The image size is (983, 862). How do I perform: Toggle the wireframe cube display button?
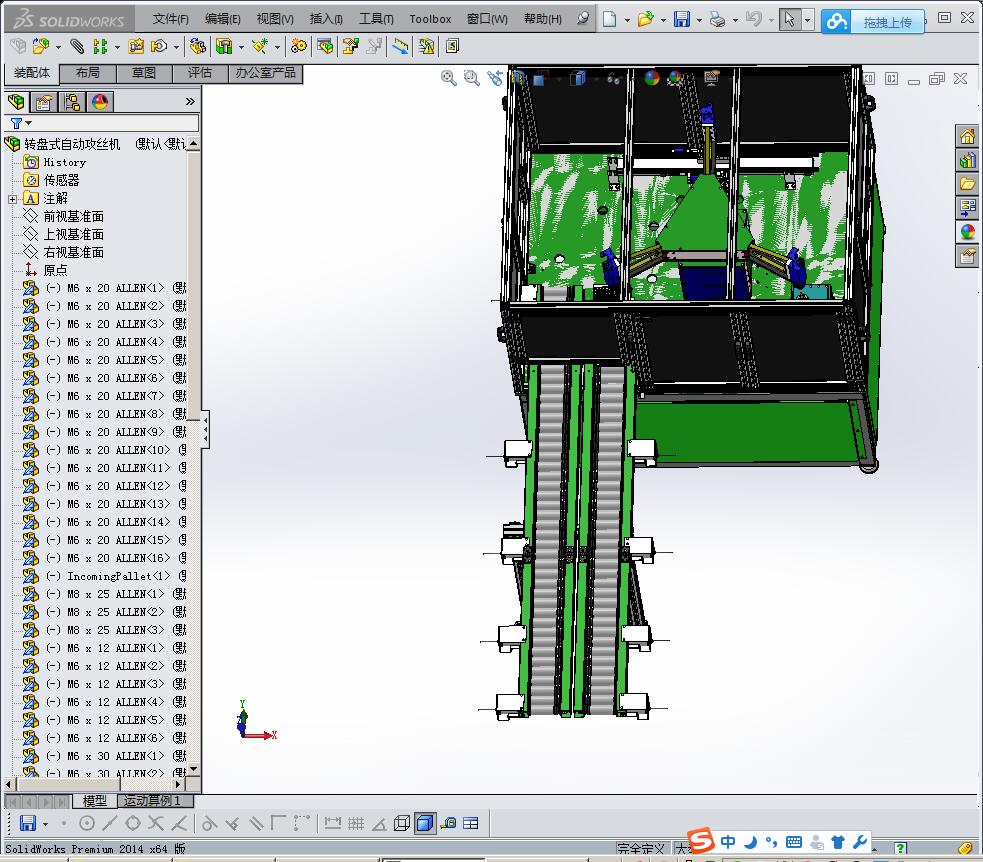click(x=402, y=823)
